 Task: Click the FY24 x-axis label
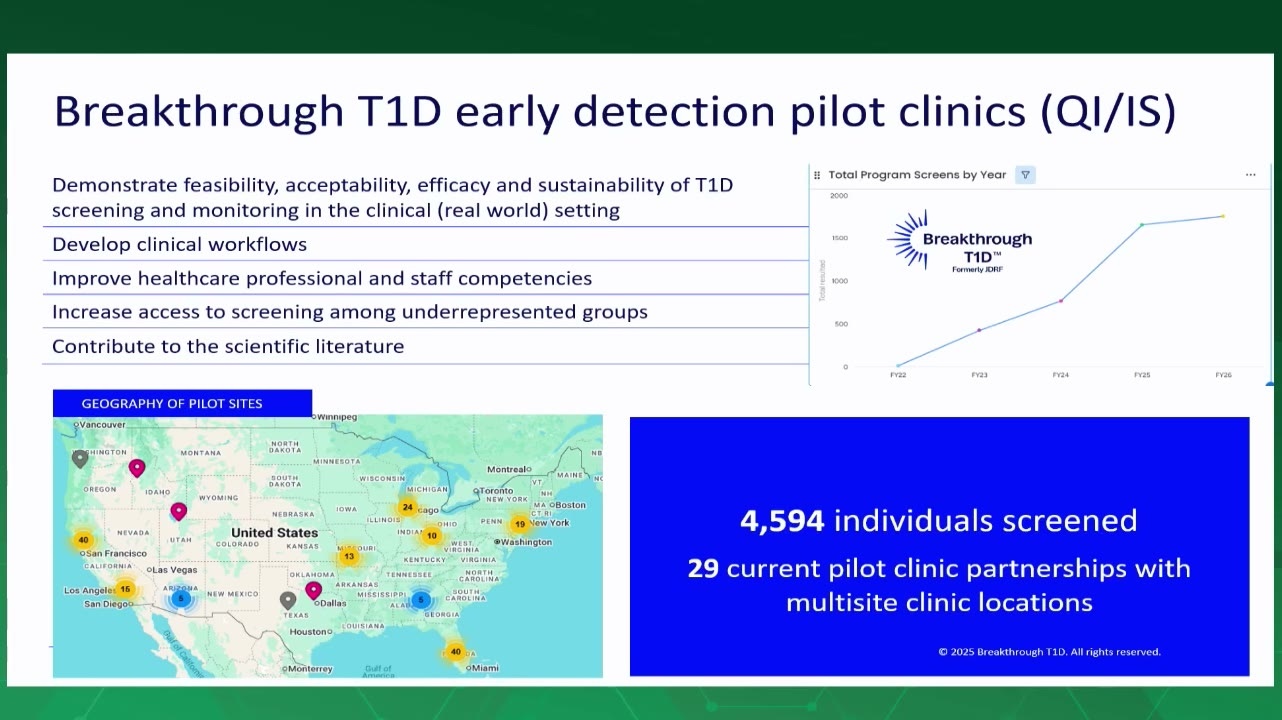click(1061, 375)
